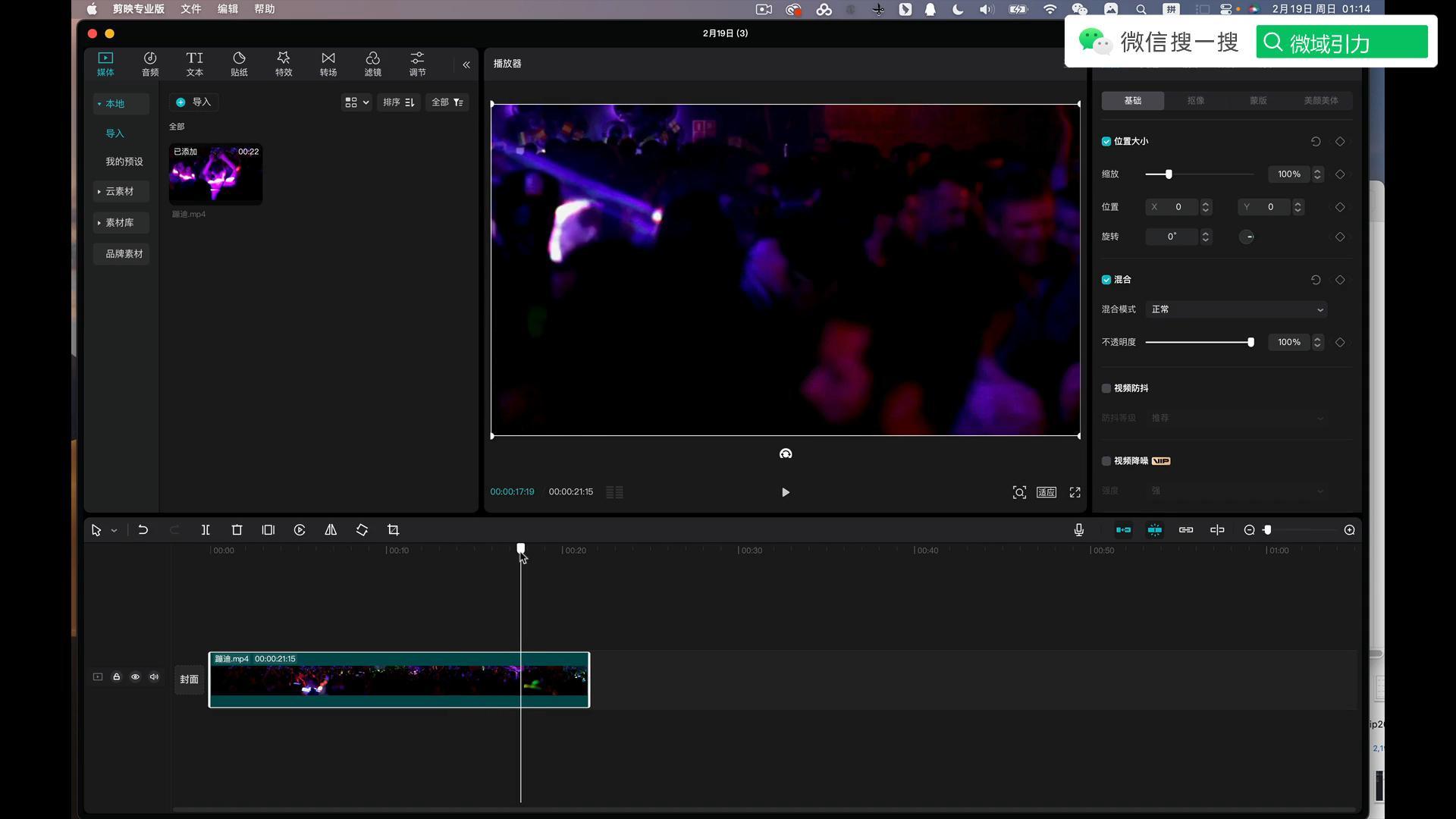Open the 调节 adjustment tab
The width and height of the screenshot is (1456, 819).
tap(417, 64)
